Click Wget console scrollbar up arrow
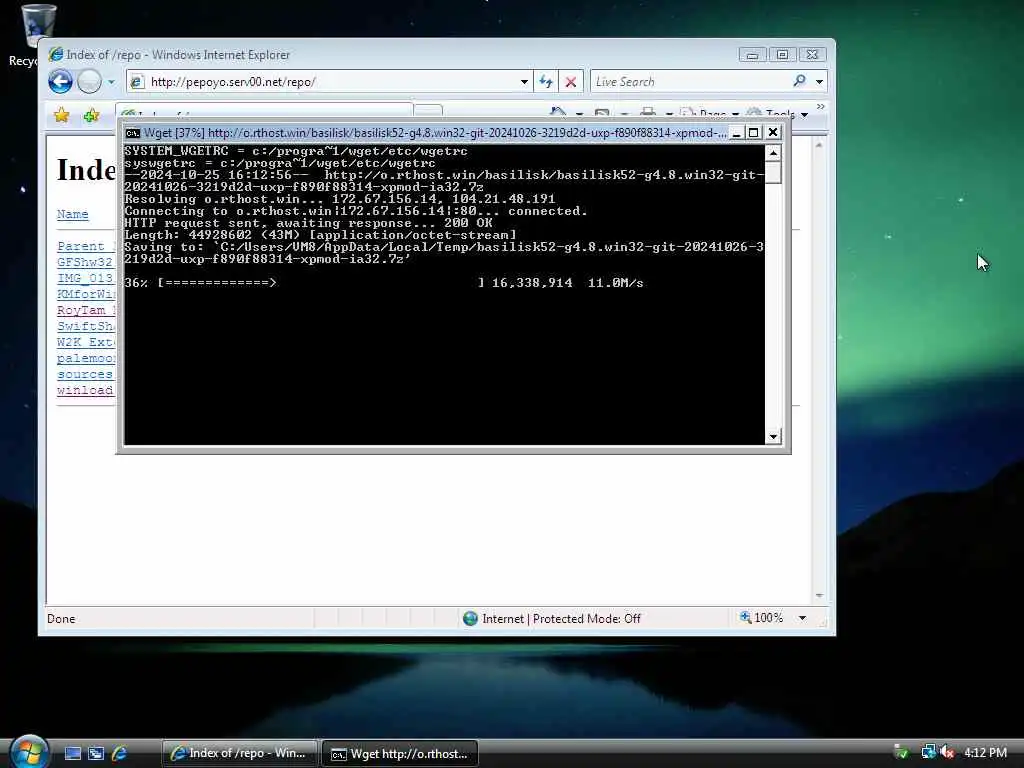Screen dimensions: 1024x768 [x=773, y=153]
